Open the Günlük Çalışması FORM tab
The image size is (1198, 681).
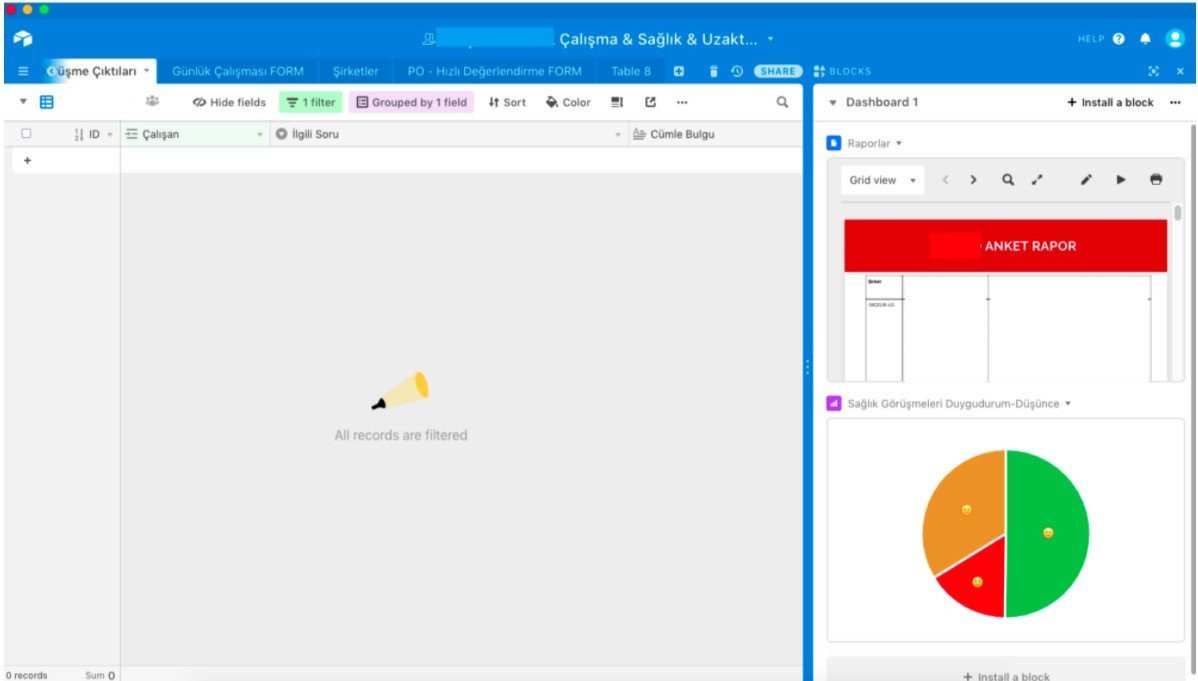pyautogui.click(x=237, y=72)
